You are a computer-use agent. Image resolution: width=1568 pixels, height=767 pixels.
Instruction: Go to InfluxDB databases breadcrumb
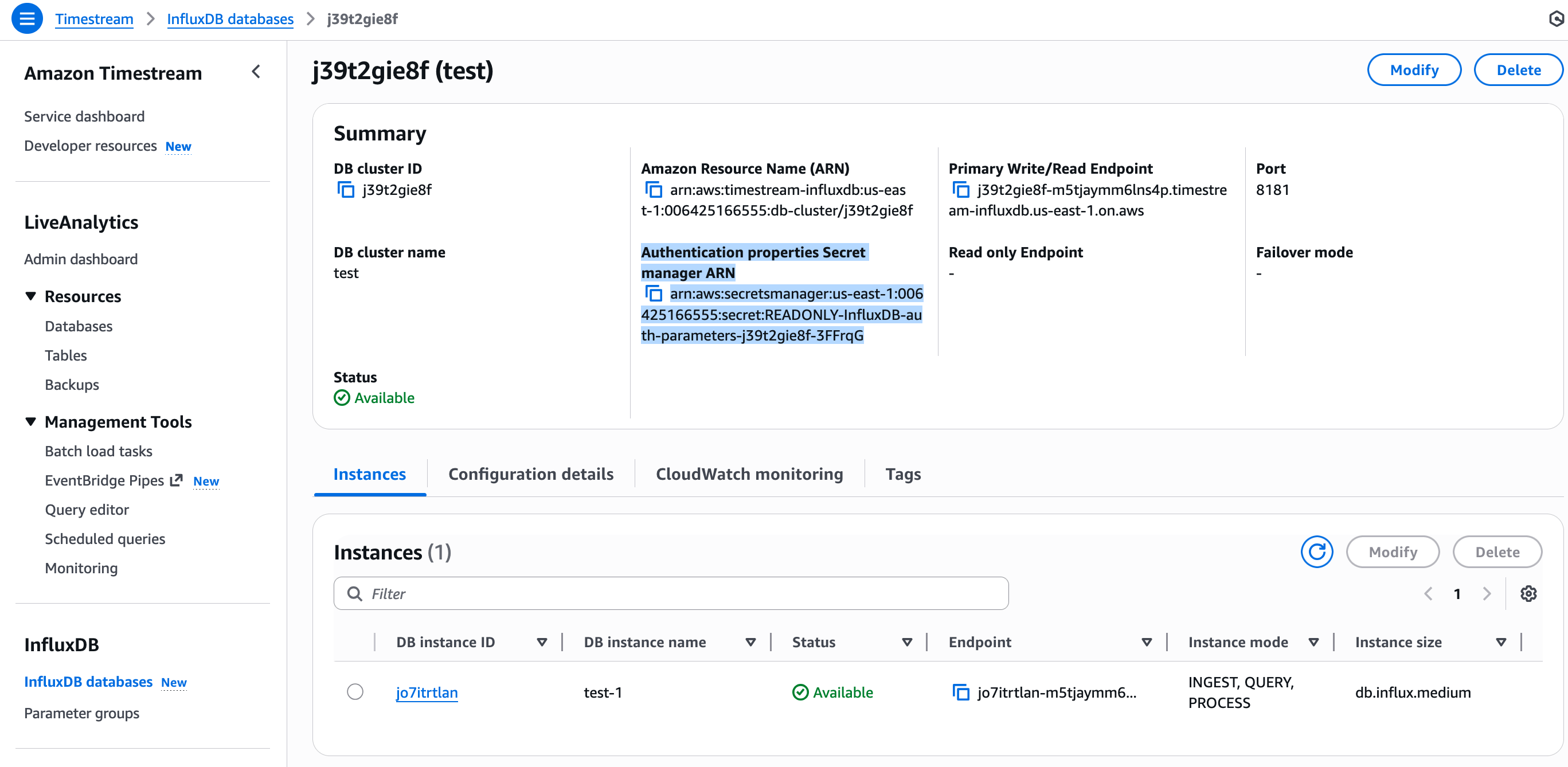click(229, 19)
